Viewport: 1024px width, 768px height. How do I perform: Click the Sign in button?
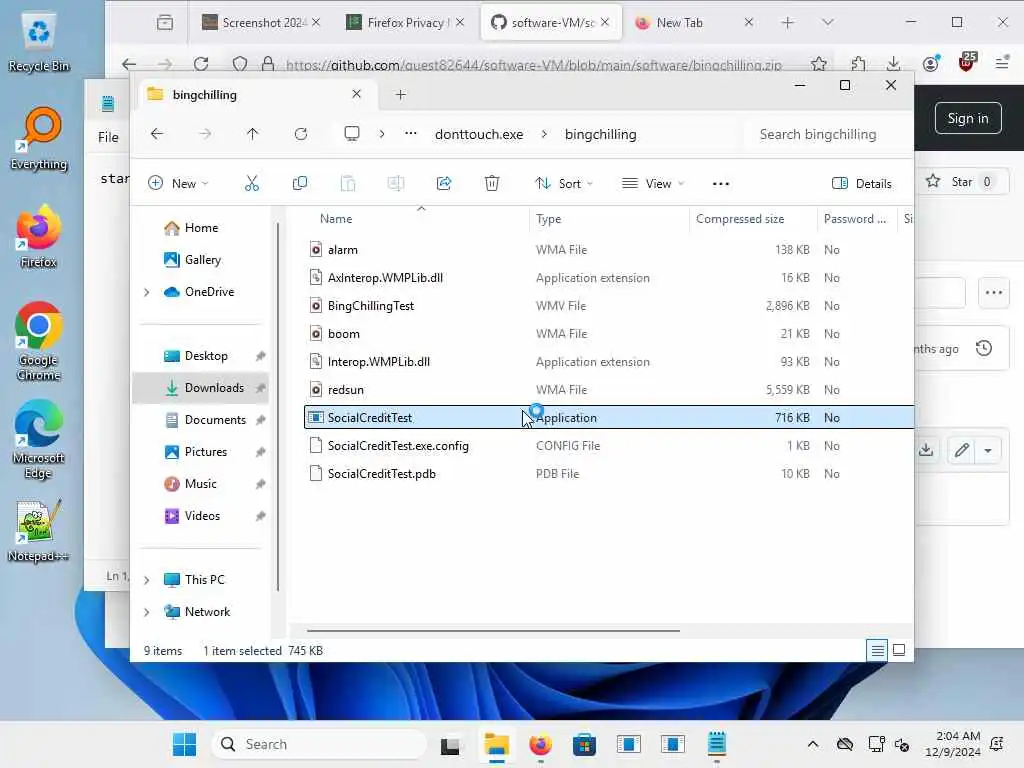[968, 118]
